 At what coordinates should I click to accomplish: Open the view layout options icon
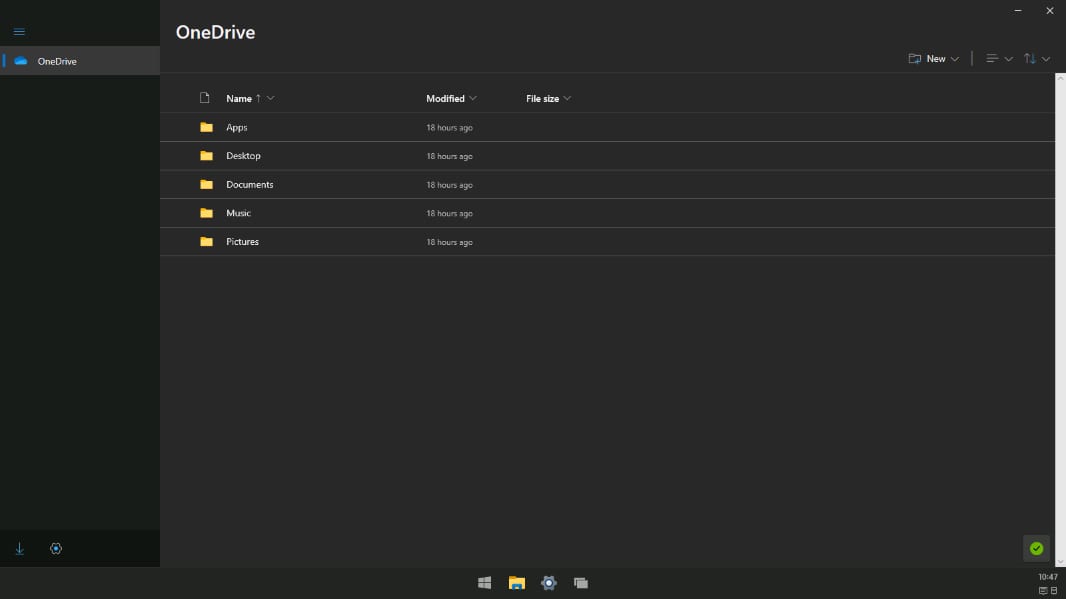click(992, 58)
